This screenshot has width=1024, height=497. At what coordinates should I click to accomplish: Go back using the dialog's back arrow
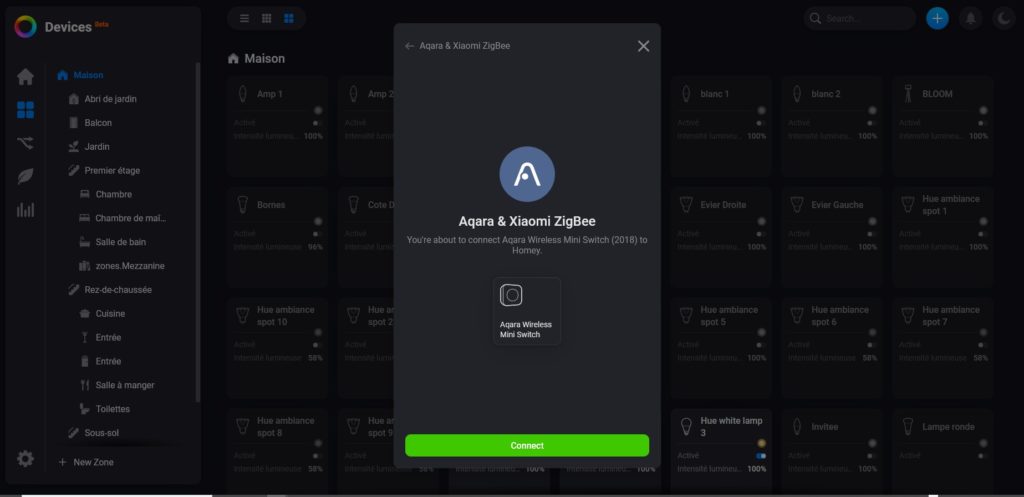[410, 46]
